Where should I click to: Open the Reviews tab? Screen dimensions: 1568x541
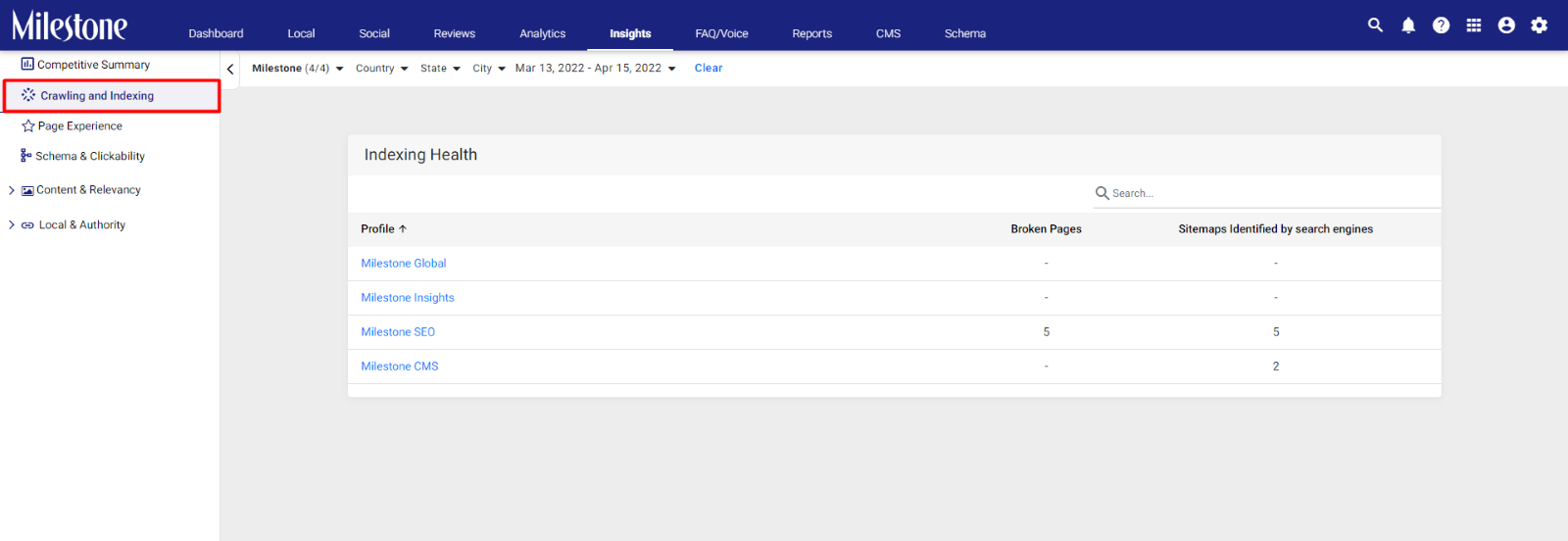(x=455, y=33)
